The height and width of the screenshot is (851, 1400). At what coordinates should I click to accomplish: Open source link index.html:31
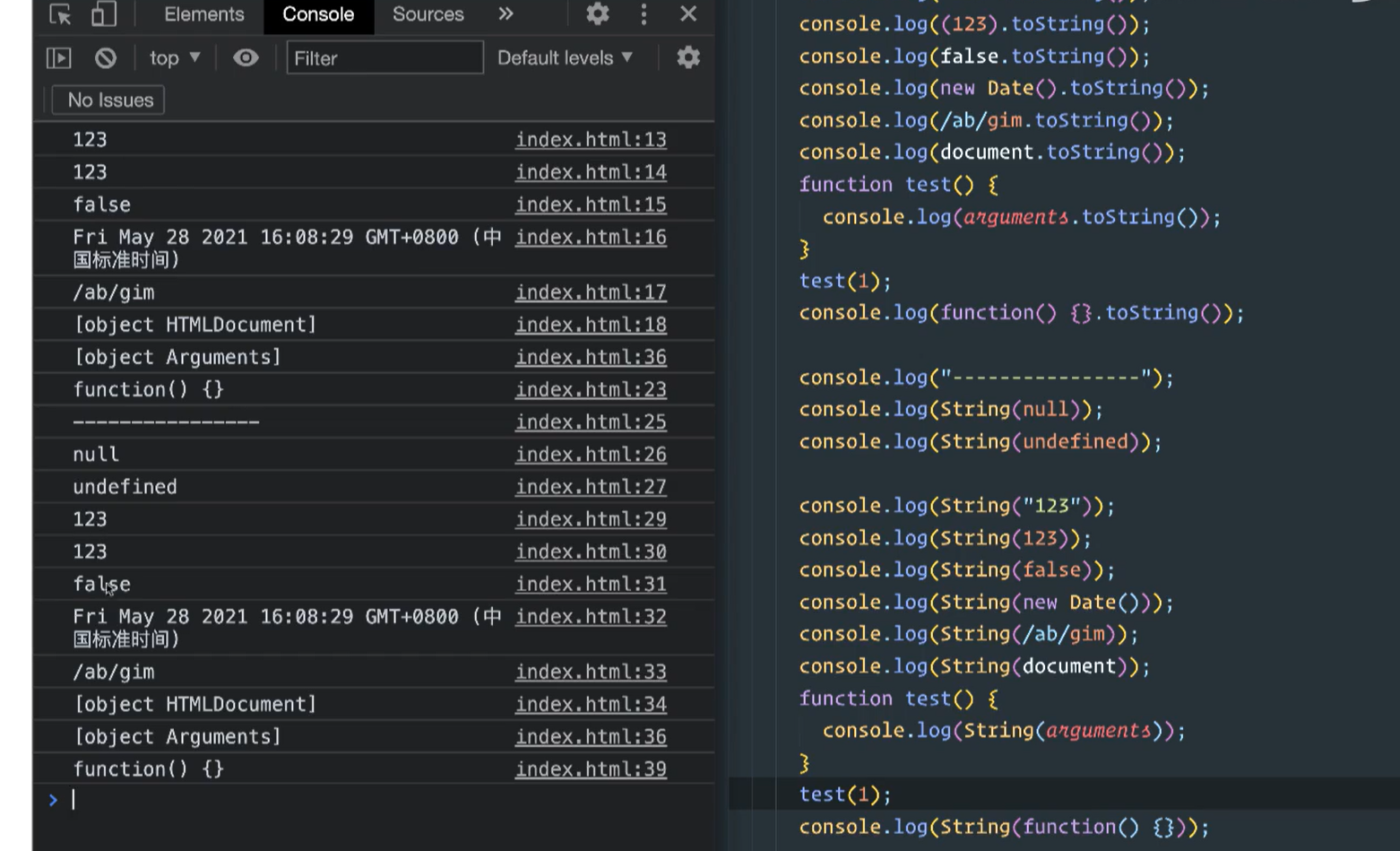[x=591, y=584]
